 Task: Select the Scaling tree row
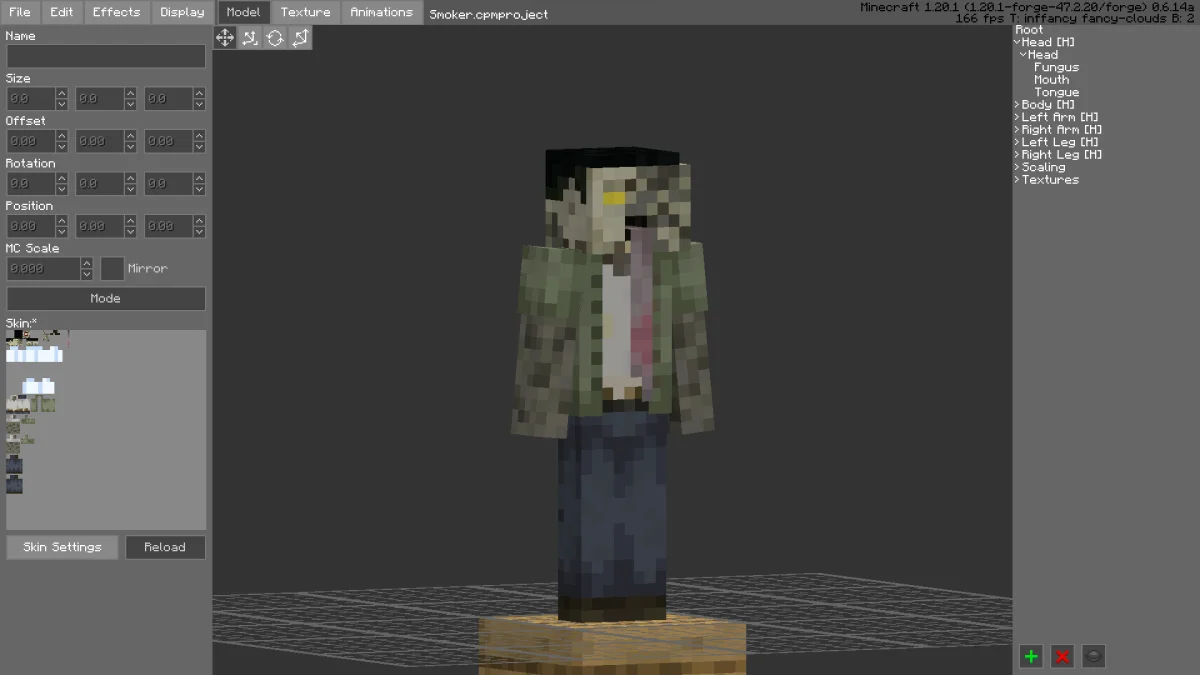click(1043, 167)
